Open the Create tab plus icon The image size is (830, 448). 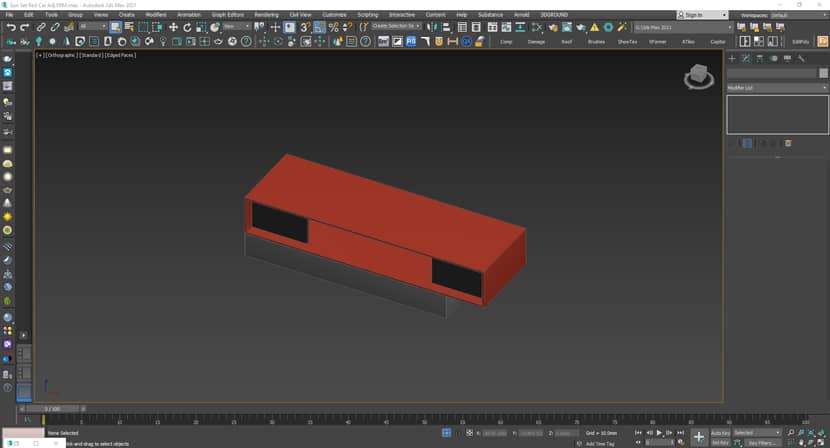[x=732, y=59]
